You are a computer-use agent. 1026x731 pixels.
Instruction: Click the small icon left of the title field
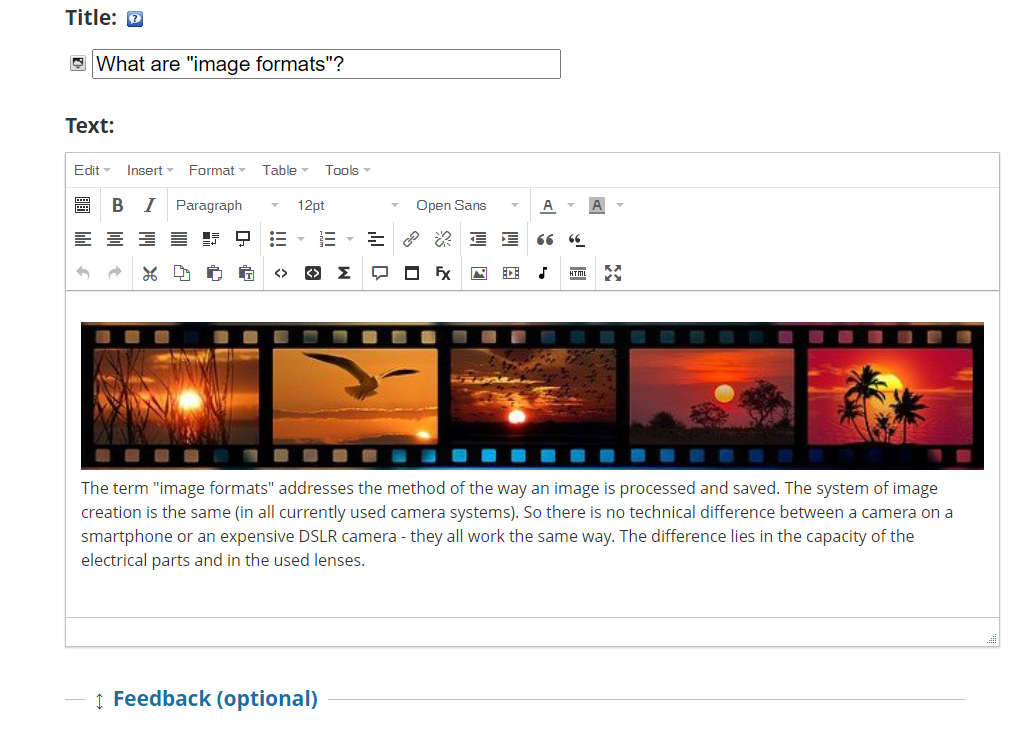(x=78, y=63)
